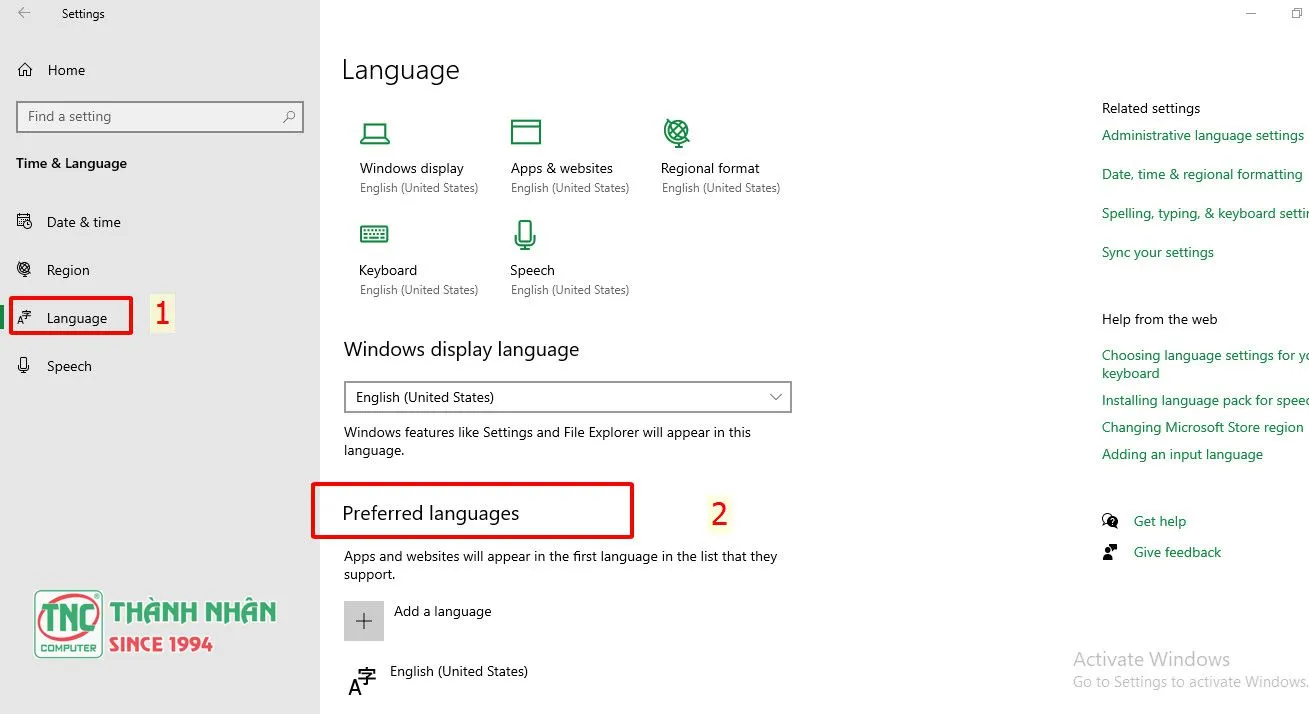
Task: Expand the English (United States) language entry
Action: tap(459, 671)
